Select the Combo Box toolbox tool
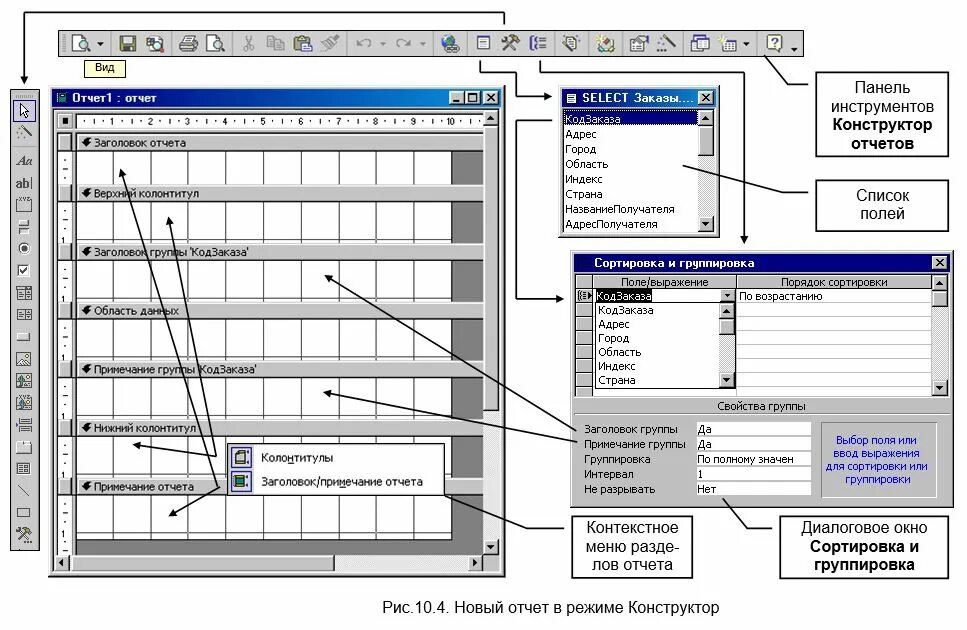The height and width of the screenshot is (630, 967). (x=24, y=293)
